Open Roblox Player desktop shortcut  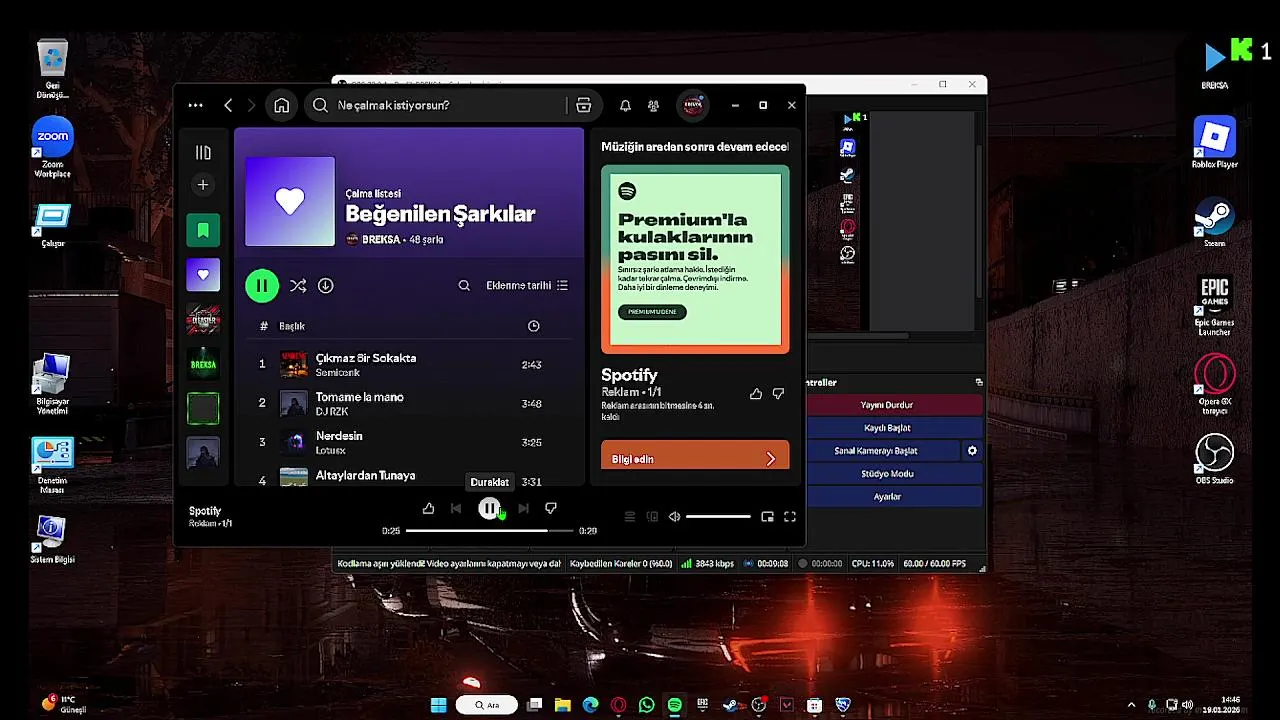[1215, 142]
